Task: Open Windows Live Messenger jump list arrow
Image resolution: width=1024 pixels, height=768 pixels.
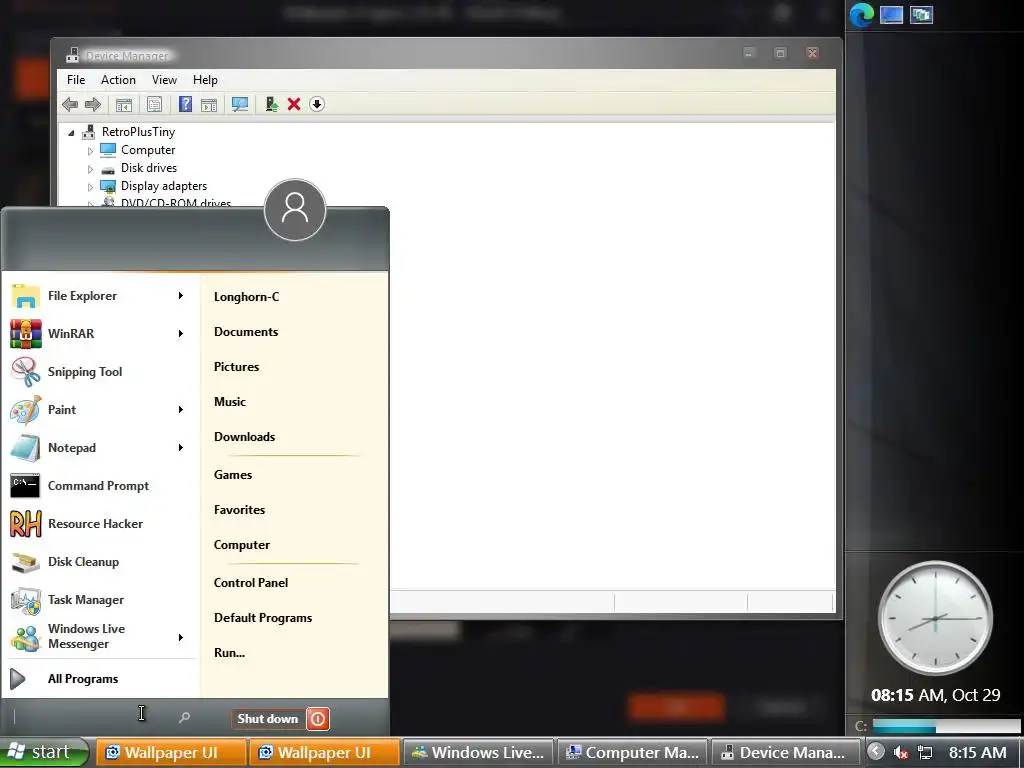Action: click(181, 637)
